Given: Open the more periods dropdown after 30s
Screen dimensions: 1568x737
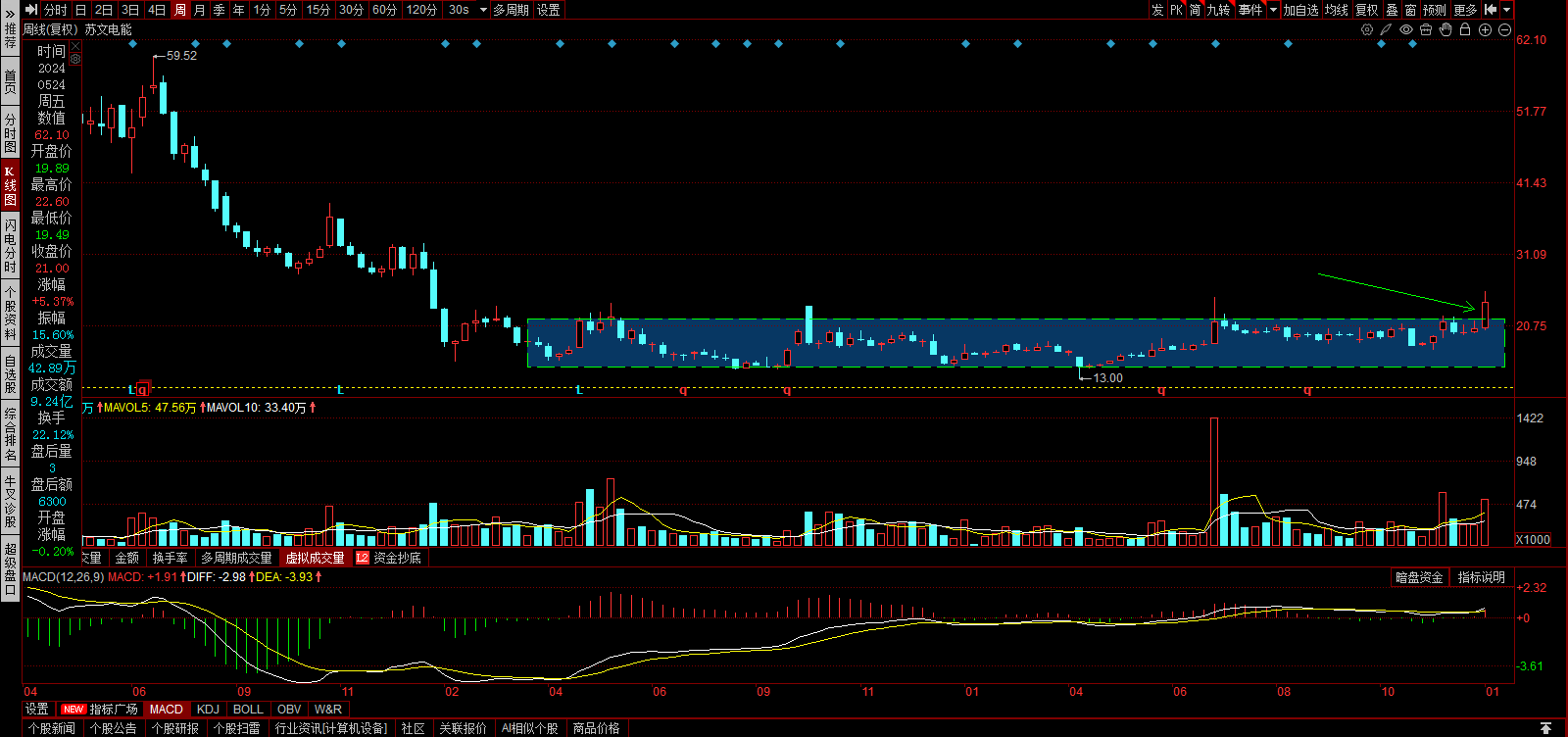Looking at the screenshot, I should click(483, 10).
